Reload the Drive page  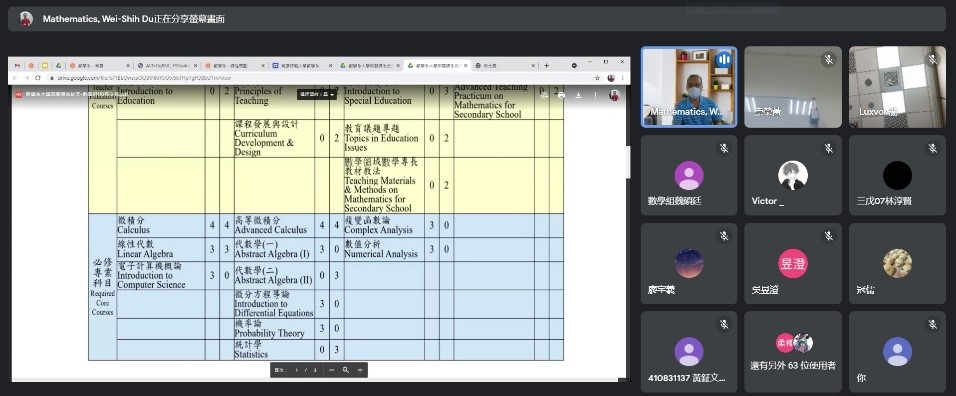(x=38, y=78)
